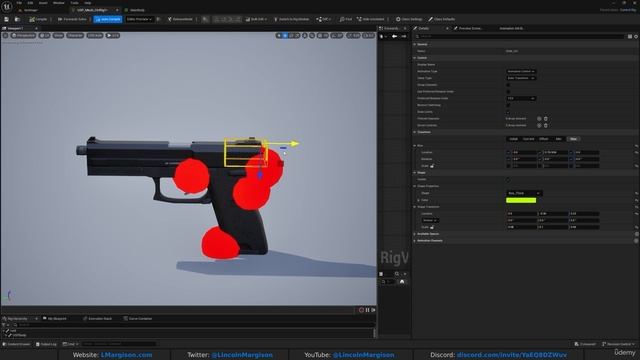The image size is (640, 360).
Task: Collapse the General section
Action: (415, 44)
